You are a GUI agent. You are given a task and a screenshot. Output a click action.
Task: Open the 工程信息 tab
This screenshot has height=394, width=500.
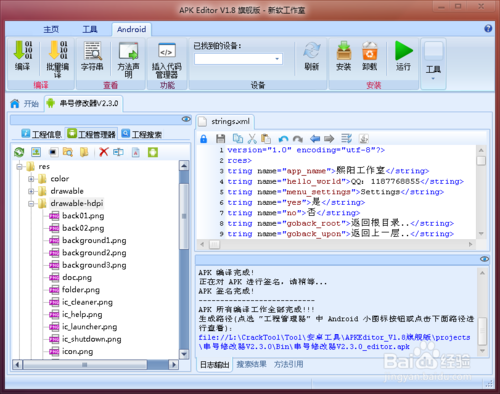pos(41,134)
